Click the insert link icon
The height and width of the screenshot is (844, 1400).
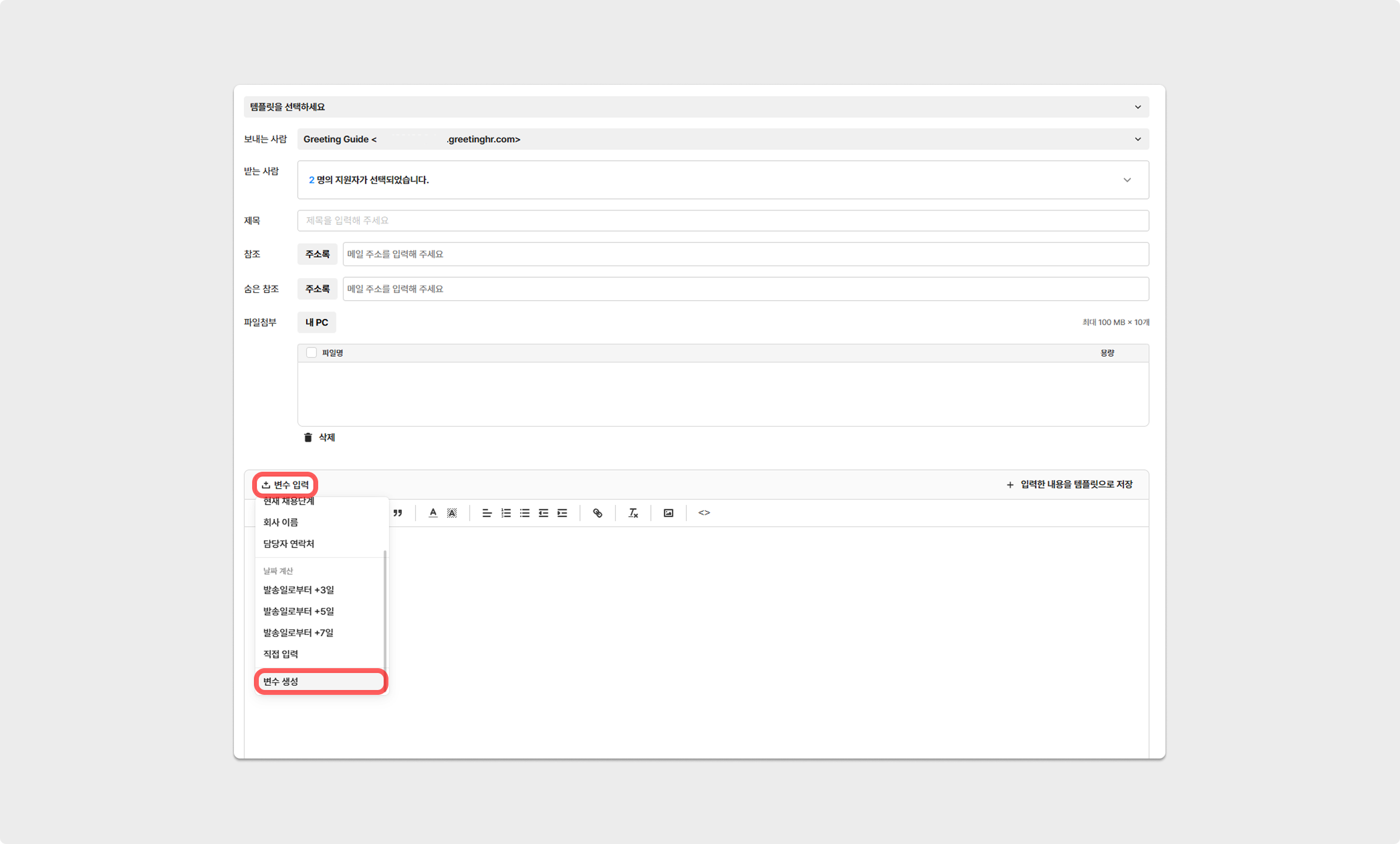click(x=598, y=513)
